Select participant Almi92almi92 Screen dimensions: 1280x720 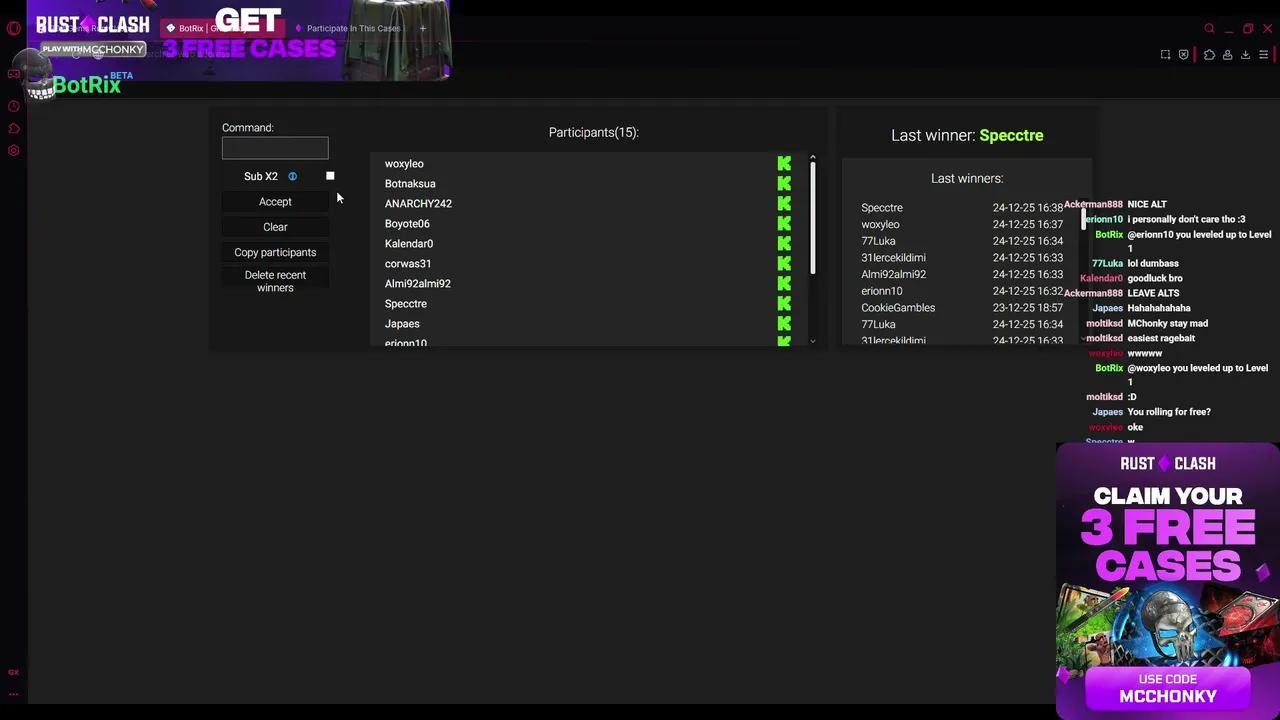coord(418,284)
